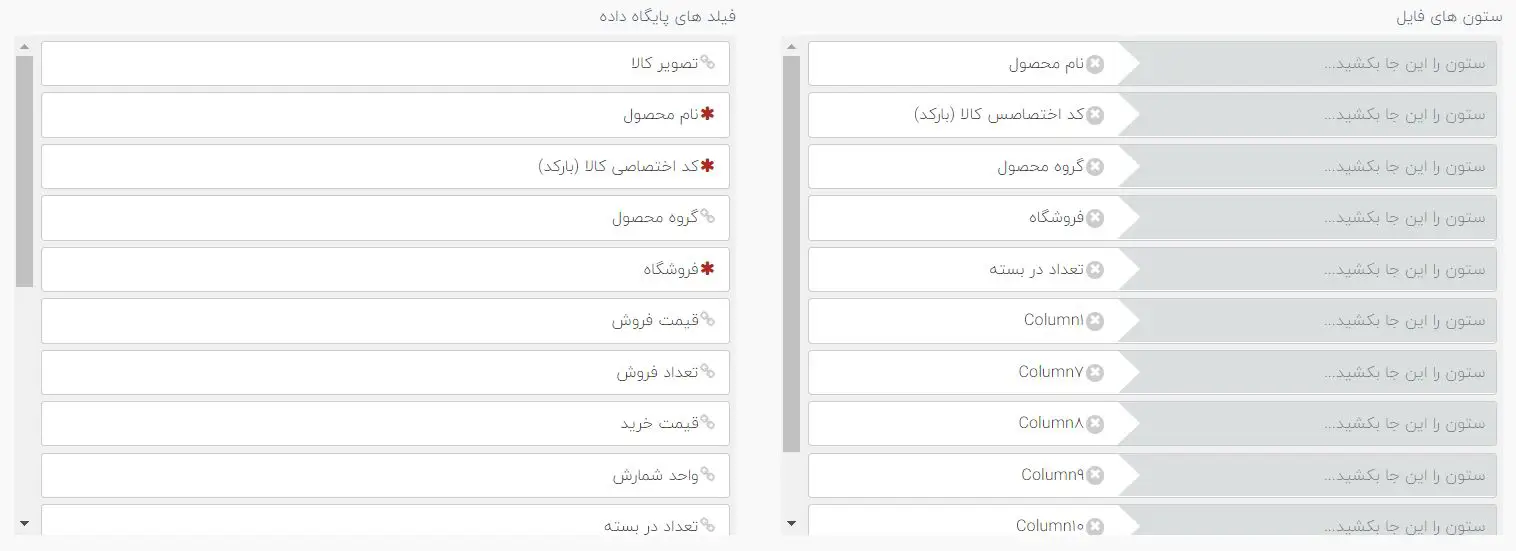
Task: Remove the تعداد در بسته file column
Action: pyautogui.click(x=1095, y=270)
